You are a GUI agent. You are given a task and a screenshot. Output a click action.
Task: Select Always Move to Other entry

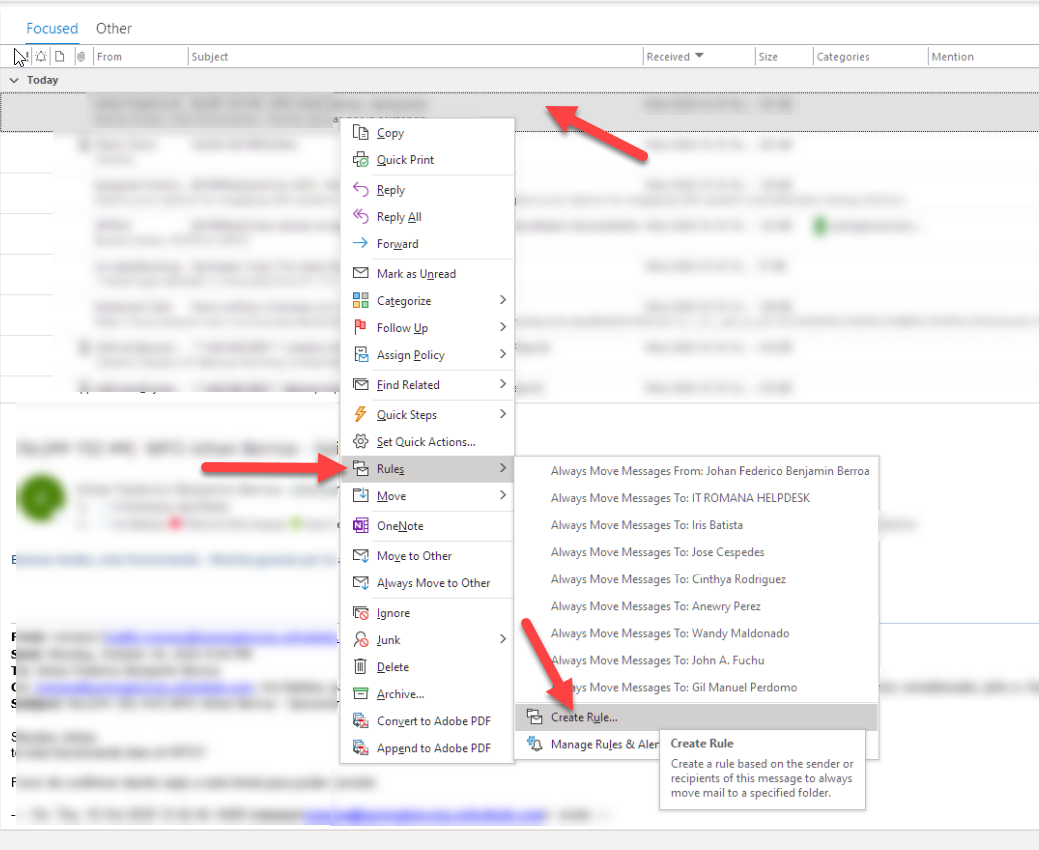(427, 582)
